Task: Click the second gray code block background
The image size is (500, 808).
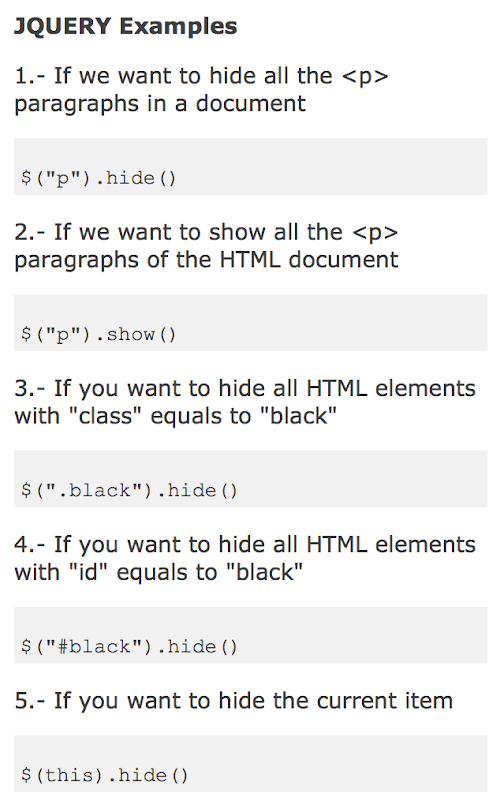Action: pos(251,323)
